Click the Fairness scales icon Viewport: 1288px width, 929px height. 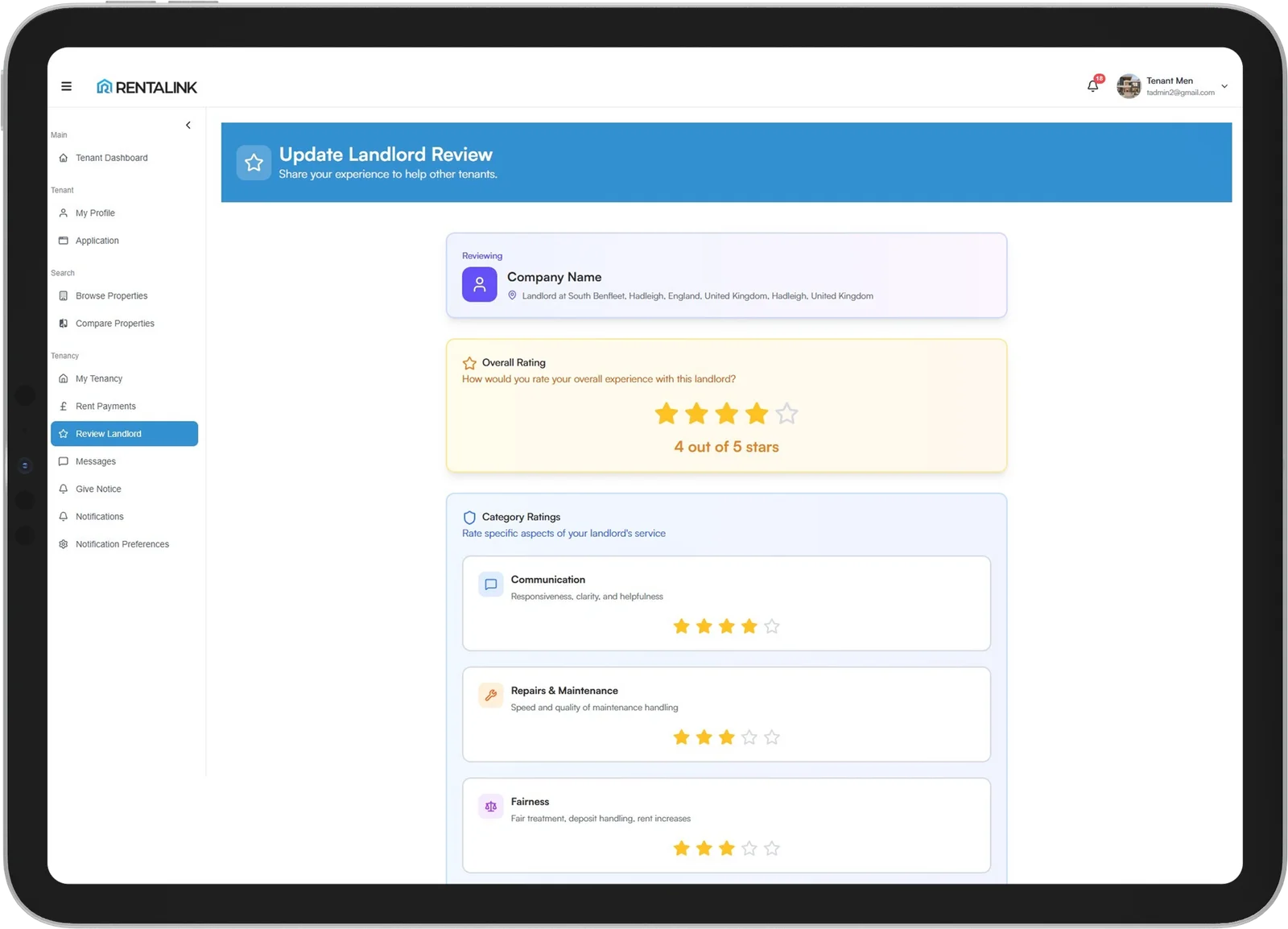click(491, 807)
